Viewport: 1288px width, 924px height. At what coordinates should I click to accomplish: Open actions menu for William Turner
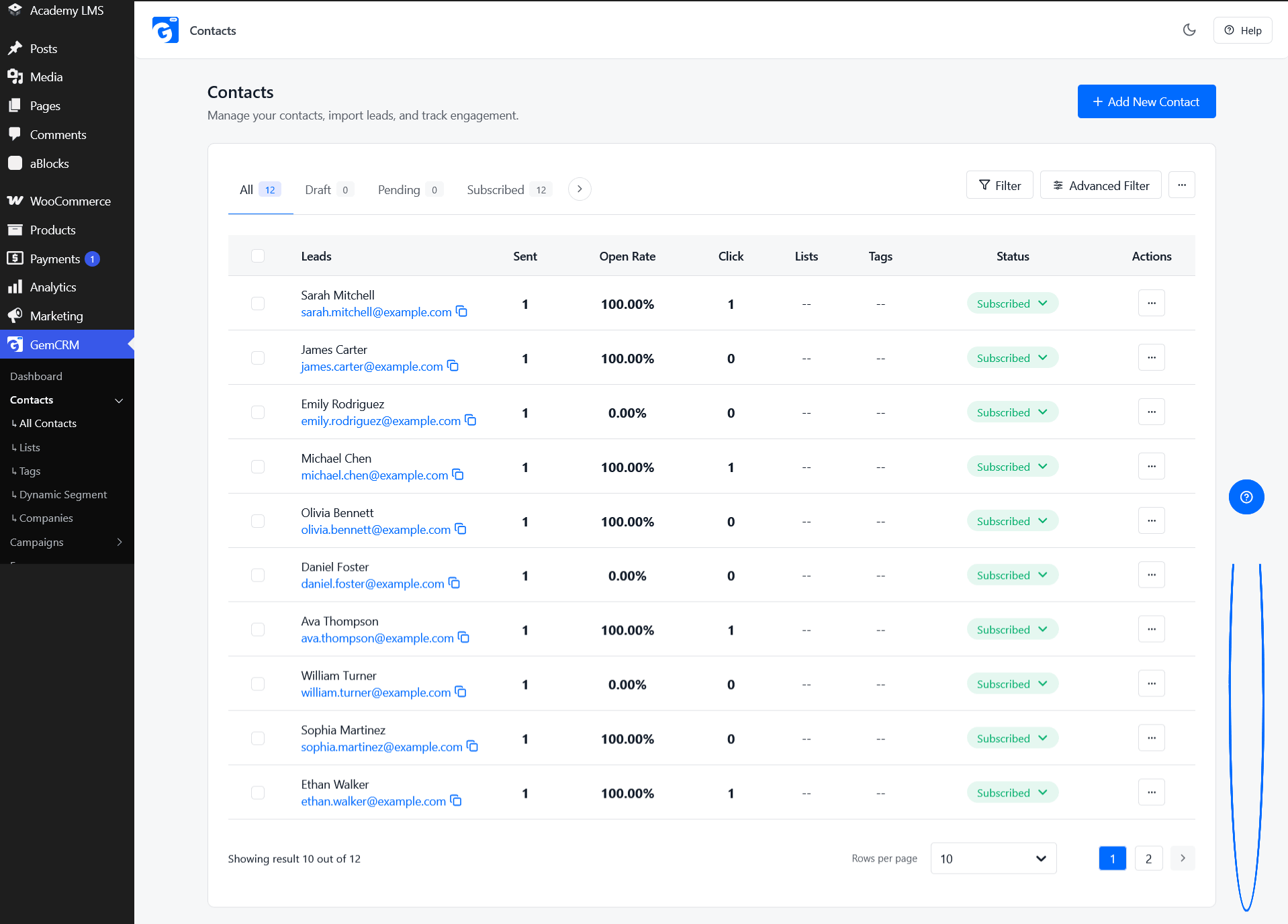coord(1152,684)
